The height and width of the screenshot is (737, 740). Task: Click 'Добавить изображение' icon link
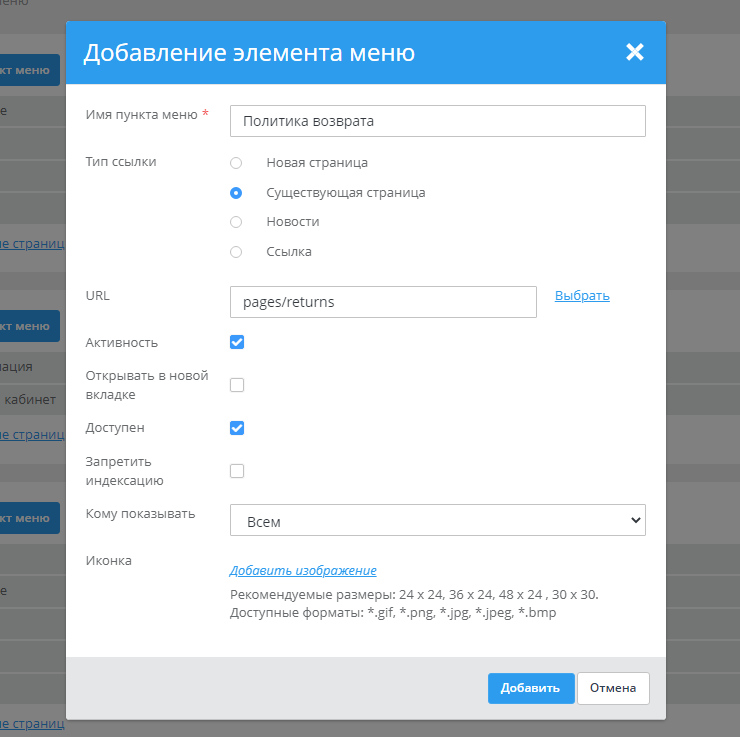[x=303, y=571]
